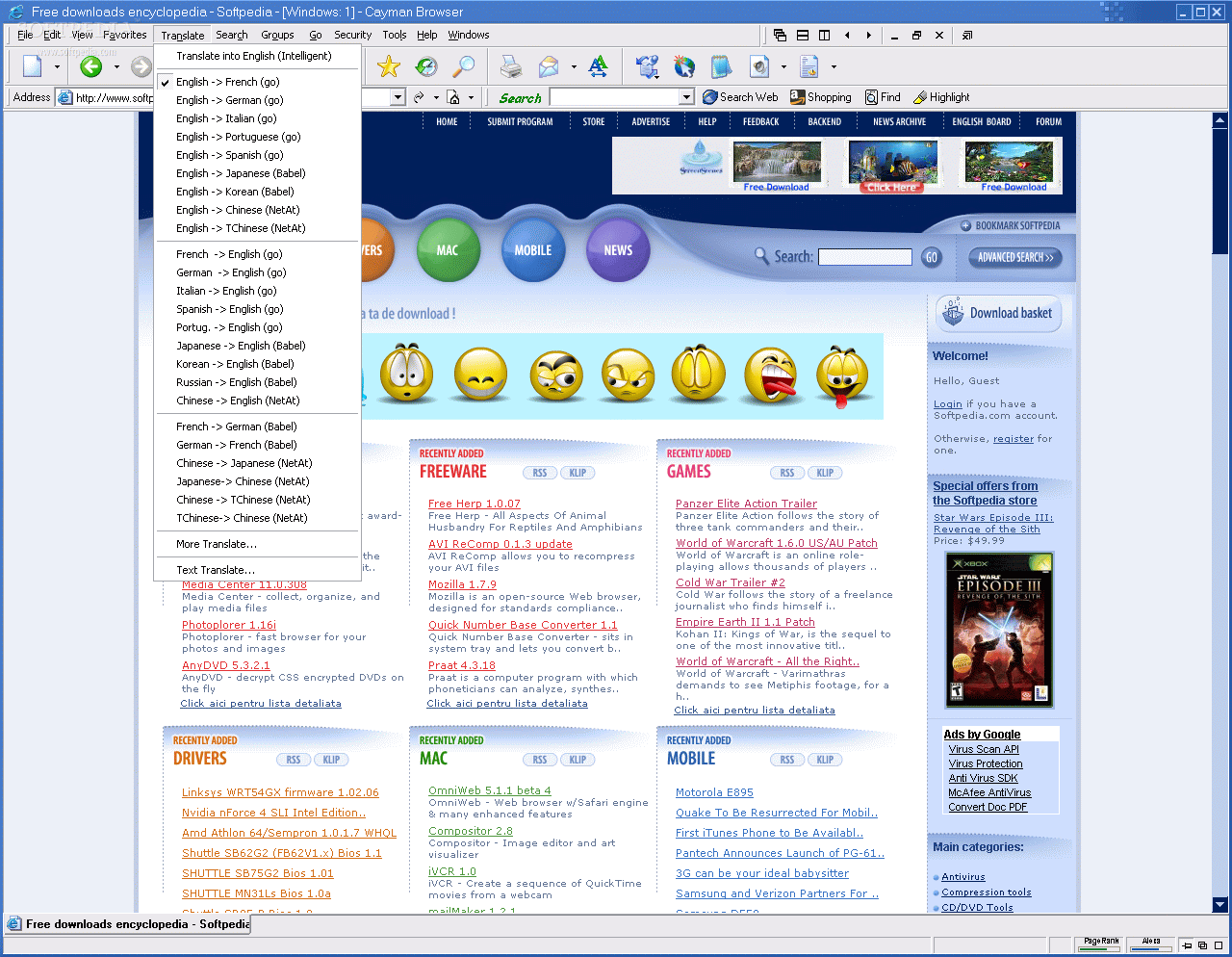
Task: Click the Motorola E895 link
Action: pyautogui.click(x=714, y=793)
